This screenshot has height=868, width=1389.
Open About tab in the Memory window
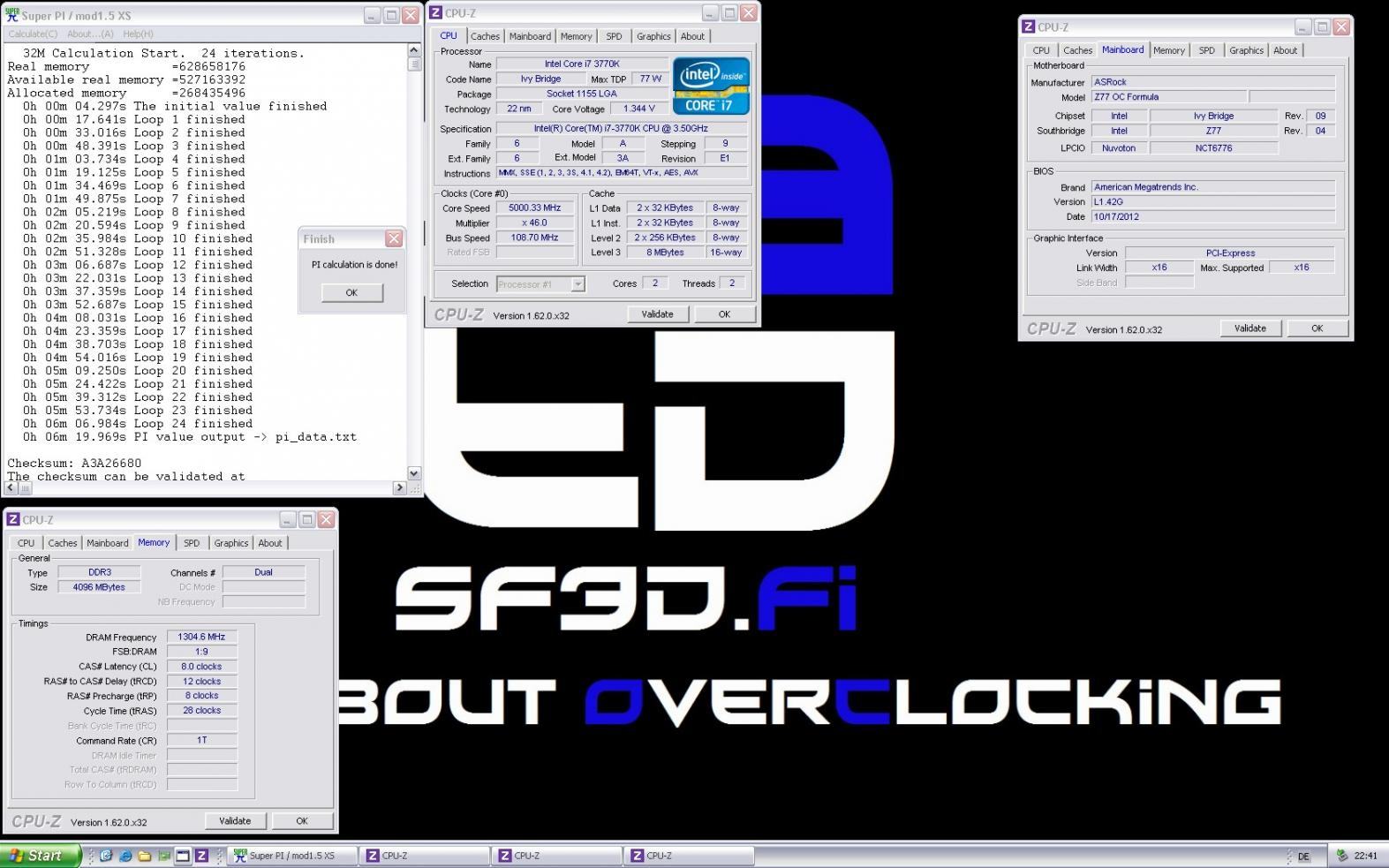270,543
